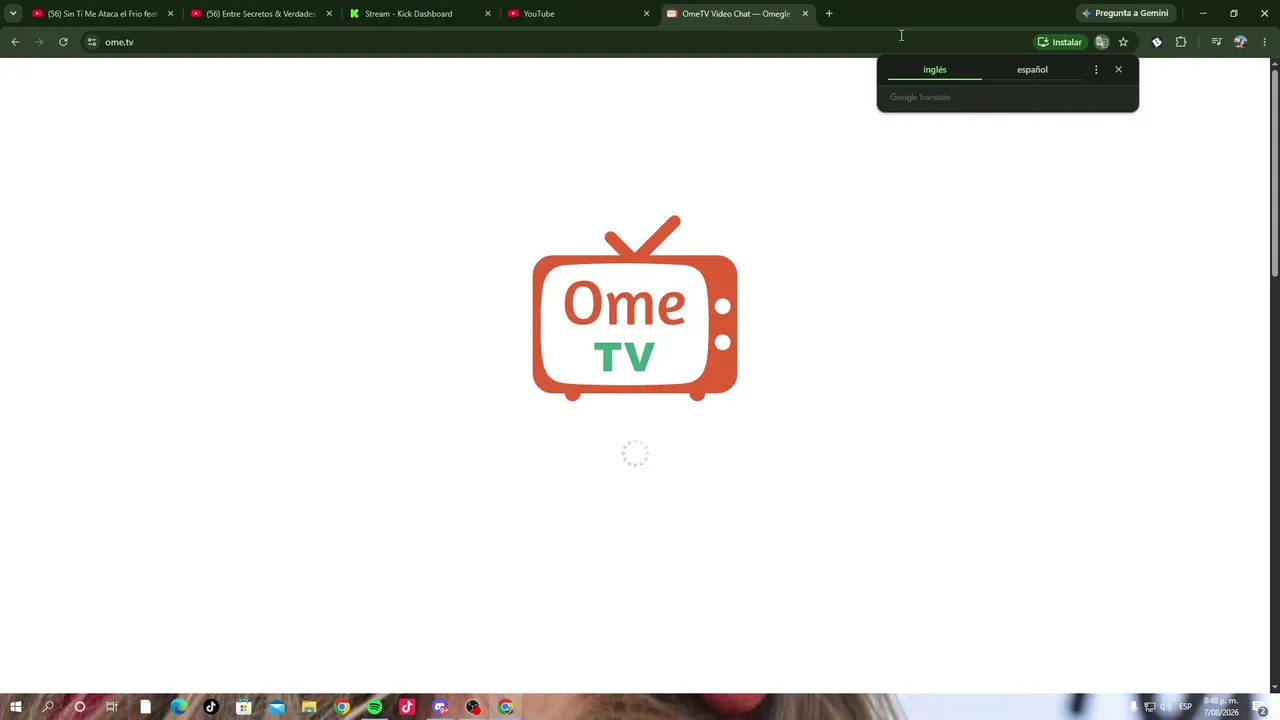
Task: Open Spotify from the taskbar
Action: pyautogui.click(x=374, y=707)
